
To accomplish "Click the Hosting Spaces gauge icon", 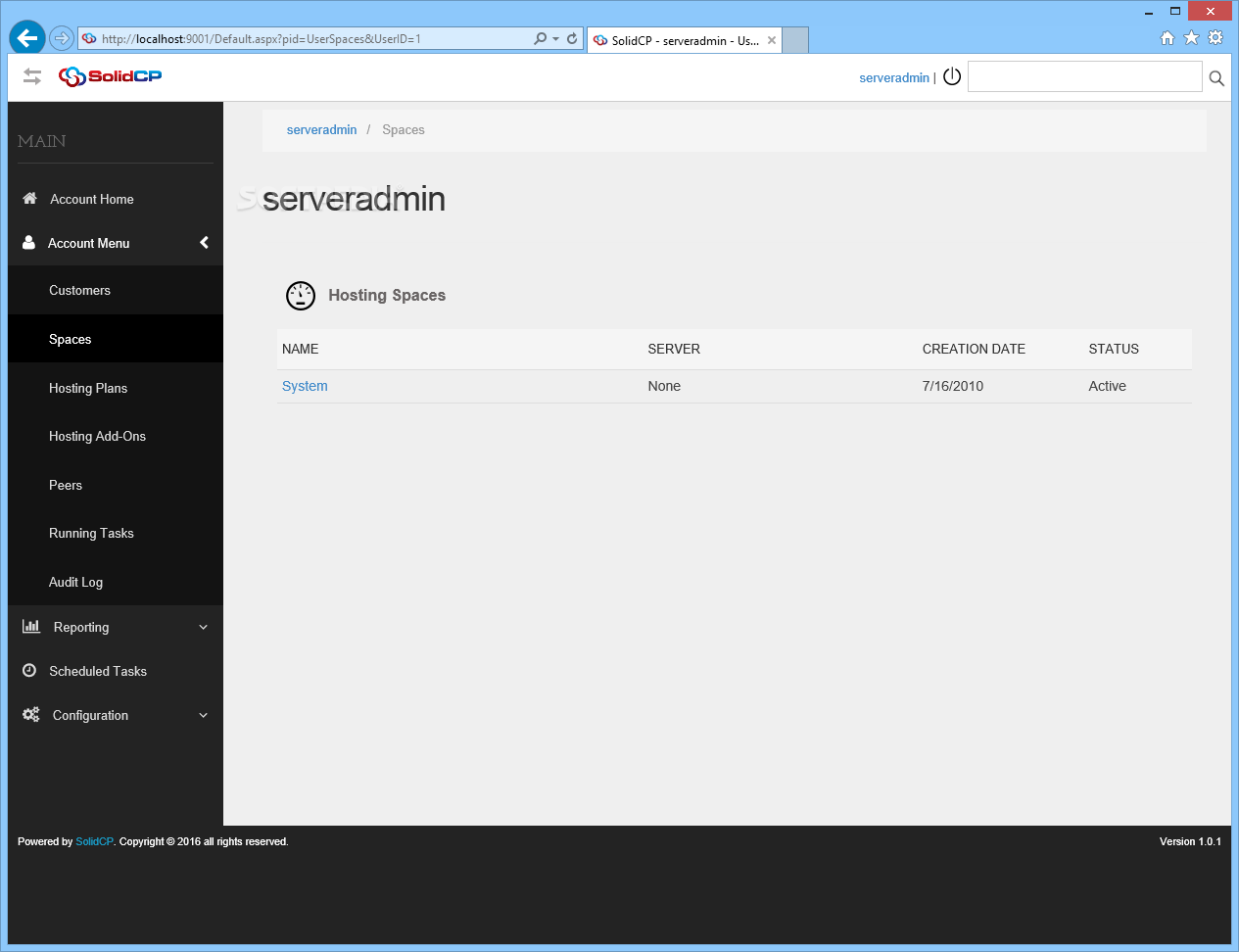I will (x=301, y=295).
